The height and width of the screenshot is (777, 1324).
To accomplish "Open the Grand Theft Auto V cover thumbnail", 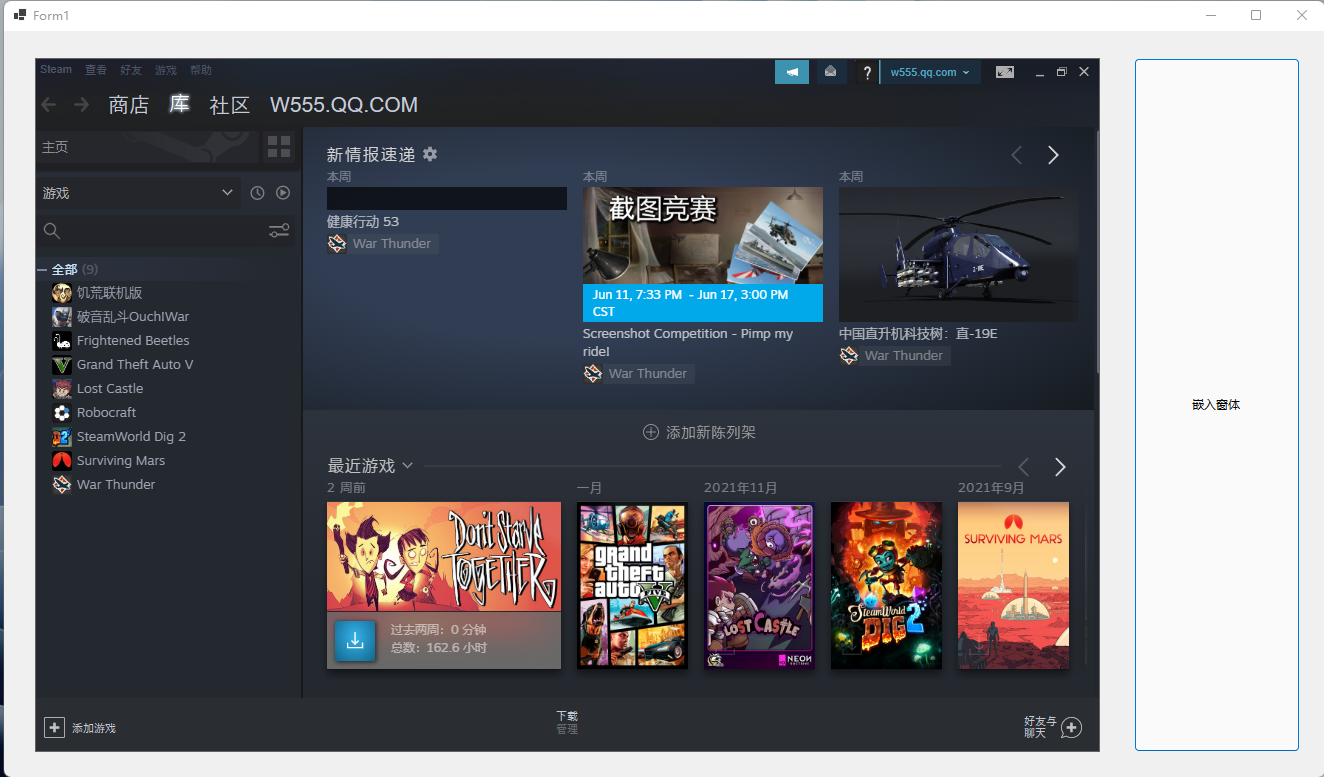I will pos(632,585).
